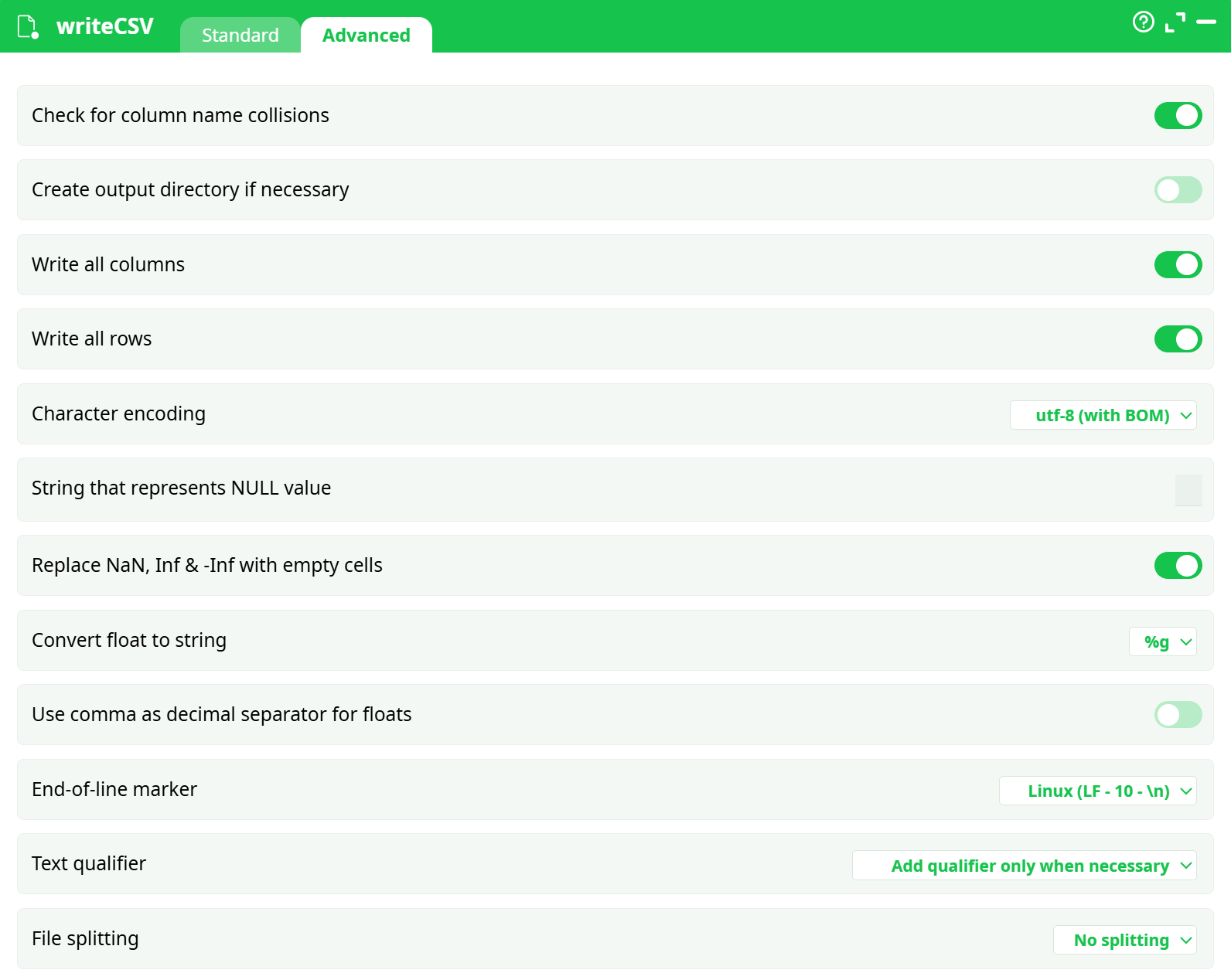Select the Advanced tab
Screen dimensions: 1231x980
pos(366,36)
